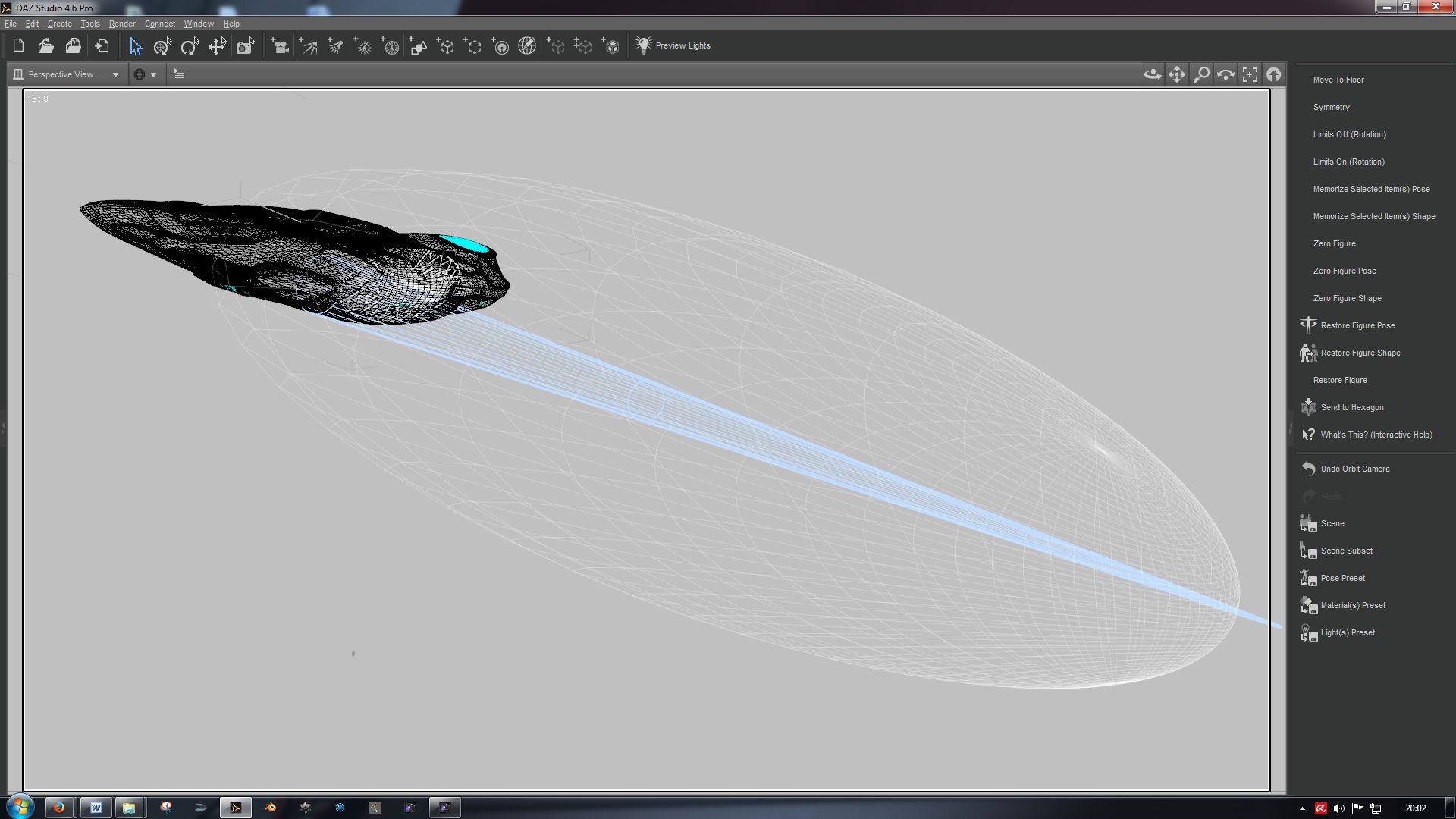Select the Node Selection arrow tool

(135, 46)
